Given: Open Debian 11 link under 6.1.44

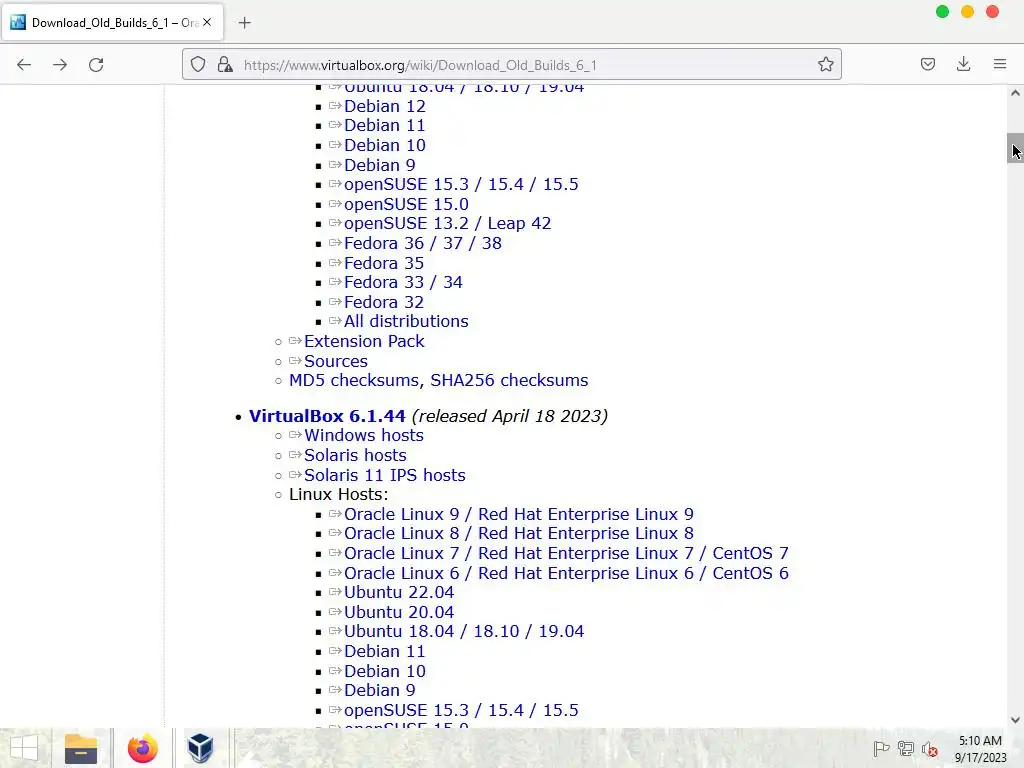Looking at the screenshot, I should coord(385,651).
